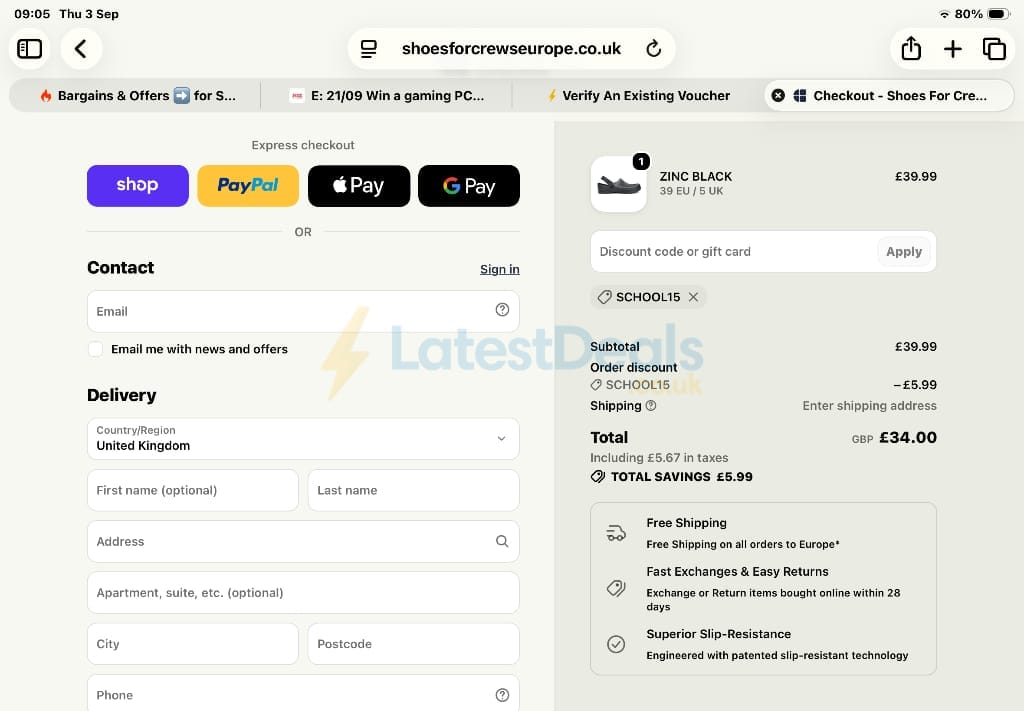1024x711 pixels.
Task: Pay with Google Pay button
Action: 469,185
